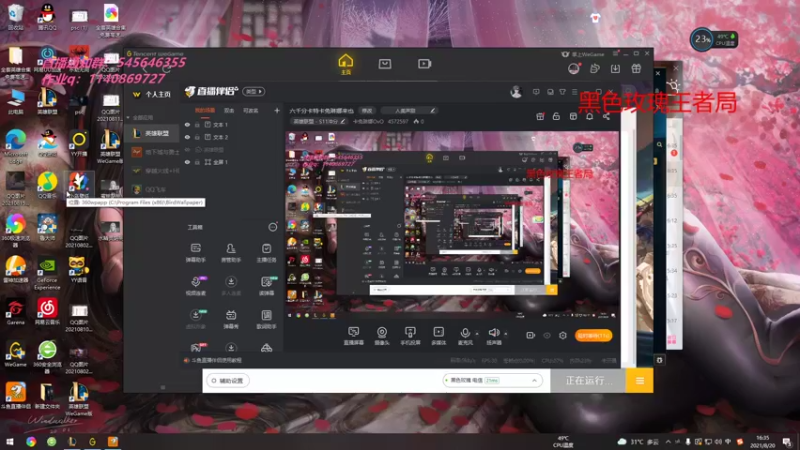
Task: Toggle lock on source 全屏 1
Action: 197,162
